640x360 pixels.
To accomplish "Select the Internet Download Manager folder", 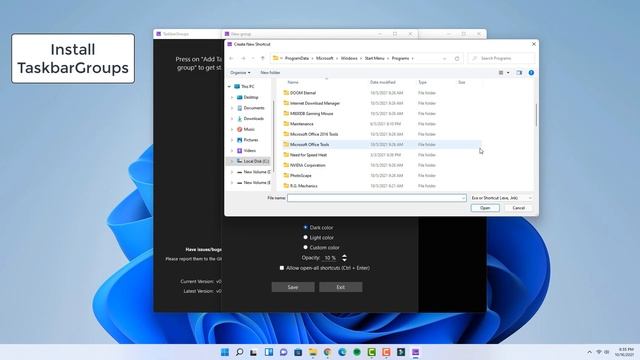I will (x=315, y=103).
